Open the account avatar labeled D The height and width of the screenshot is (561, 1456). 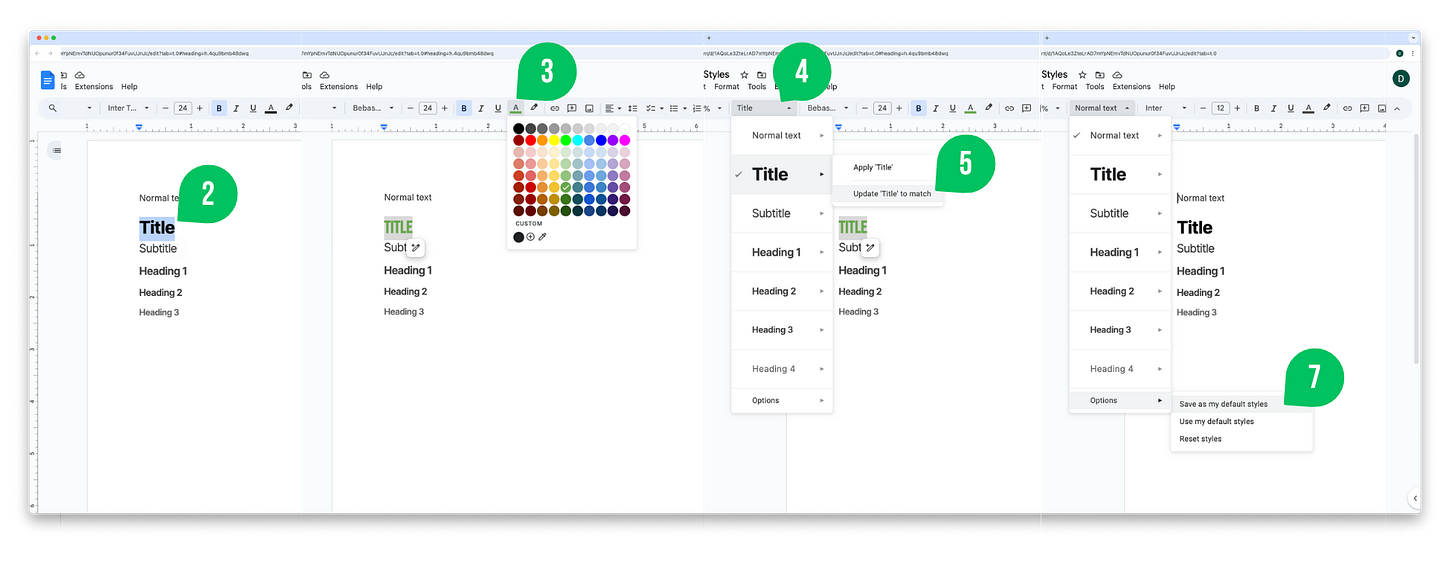point(1401,78)
